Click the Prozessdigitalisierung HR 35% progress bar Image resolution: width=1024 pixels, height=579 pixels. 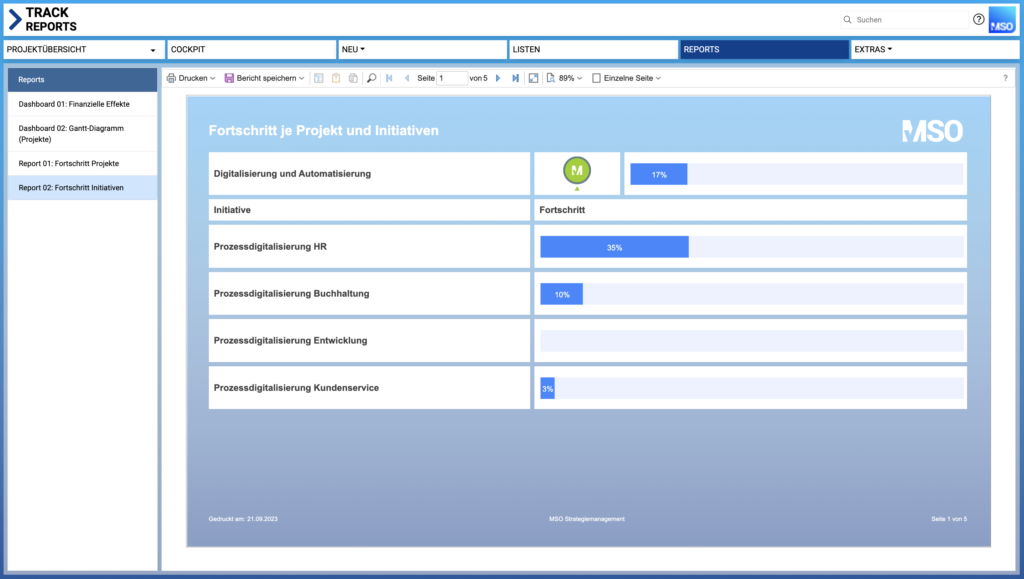(614, 247)
